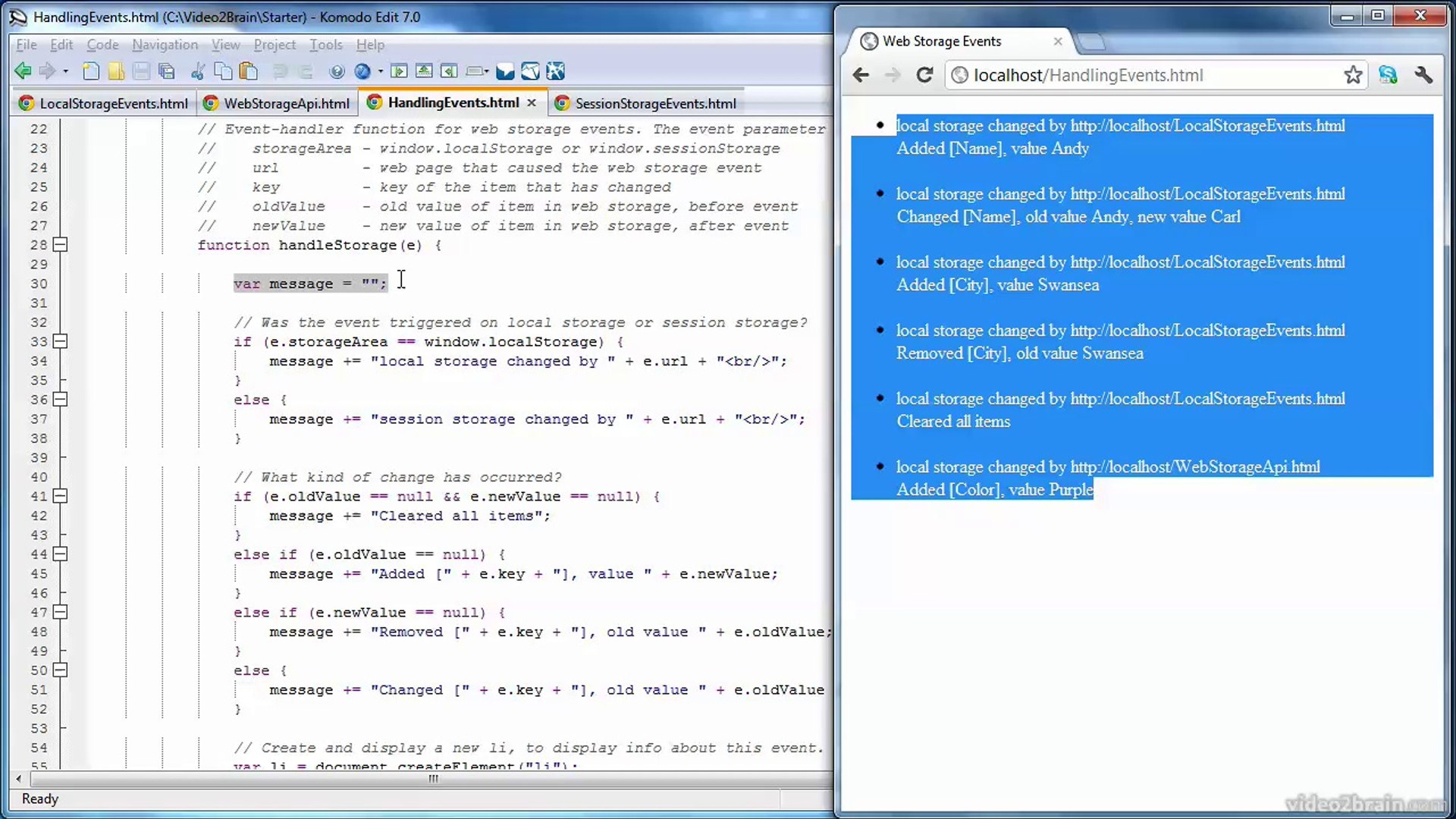The image size is (1456, 819).
Task: Click the Open File folder icon
Action: (x=116, y=71)
